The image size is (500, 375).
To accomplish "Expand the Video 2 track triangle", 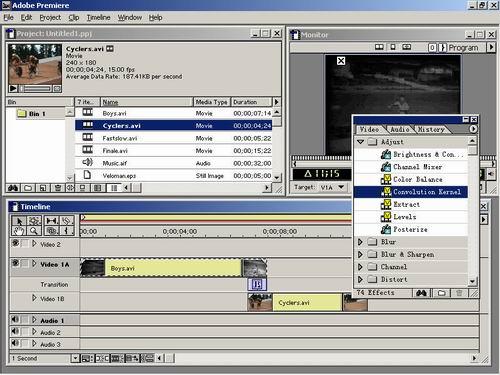I will (34, 244).
